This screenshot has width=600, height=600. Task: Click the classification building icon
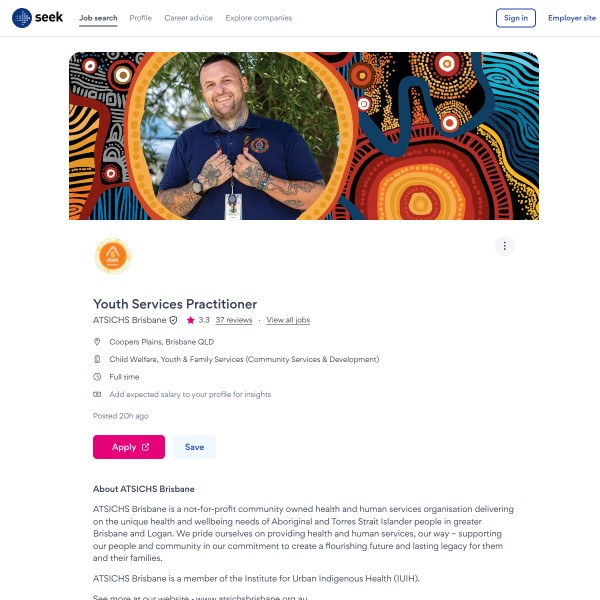point(97,359)
